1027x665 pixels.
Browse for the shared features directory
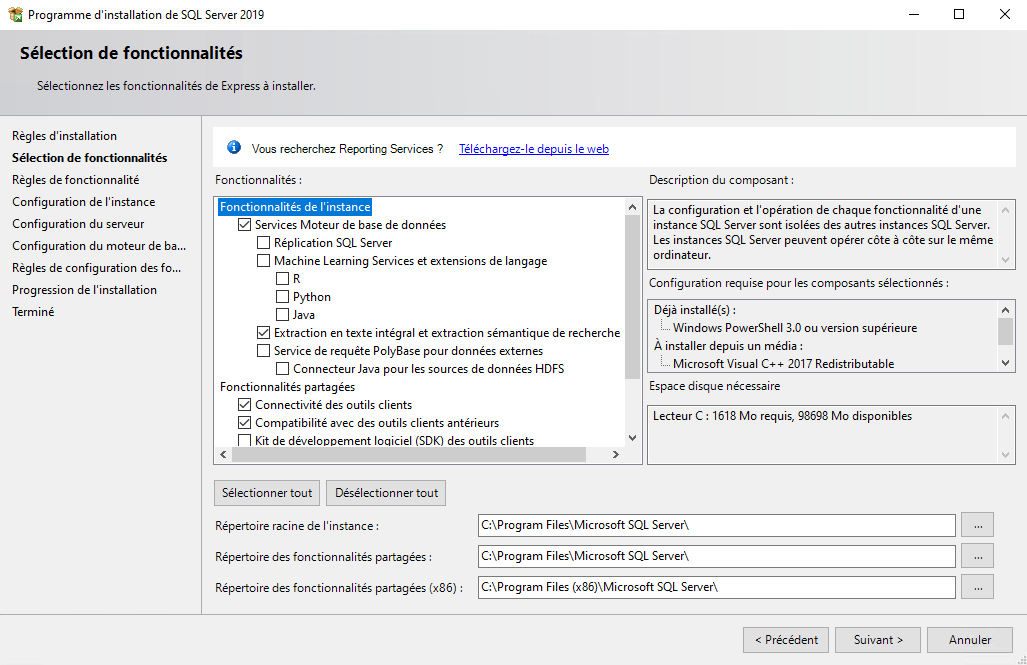(977, 556)
